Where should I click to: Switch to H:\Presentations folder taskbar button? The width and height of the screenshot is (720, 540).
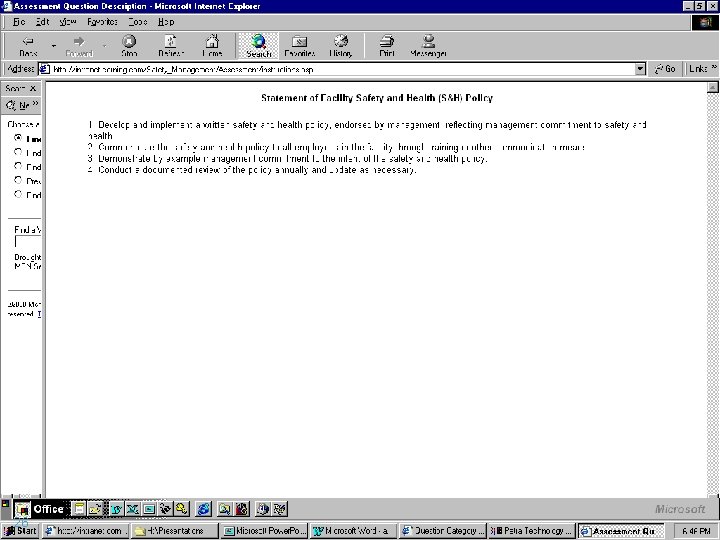tap(174, 531)
